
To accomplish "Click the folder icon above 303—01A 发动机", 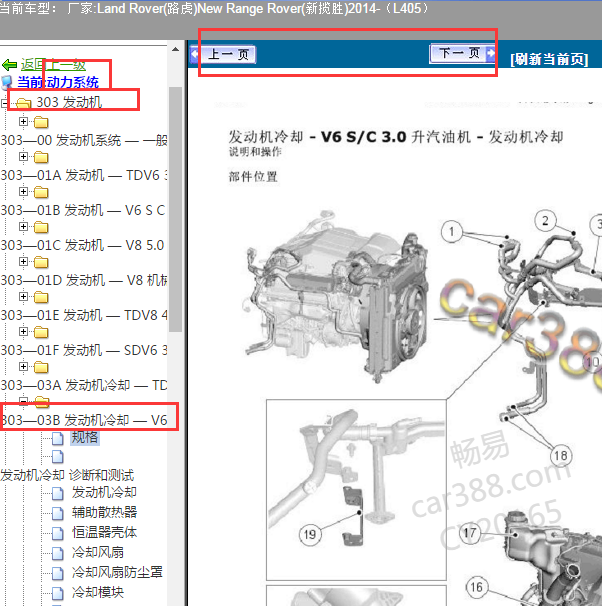I will (41, 157).
